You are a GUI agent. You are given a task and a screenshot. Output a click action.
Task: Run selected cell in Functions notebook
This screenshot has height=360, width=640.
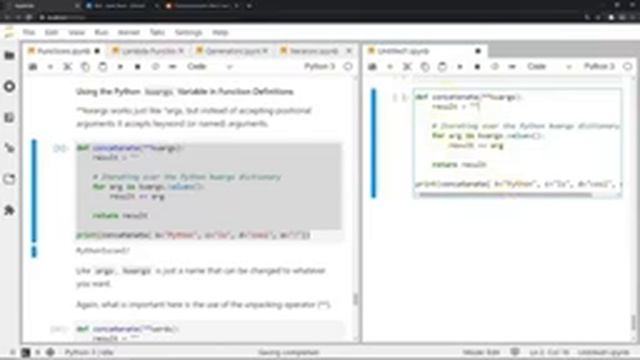point(120,67)
